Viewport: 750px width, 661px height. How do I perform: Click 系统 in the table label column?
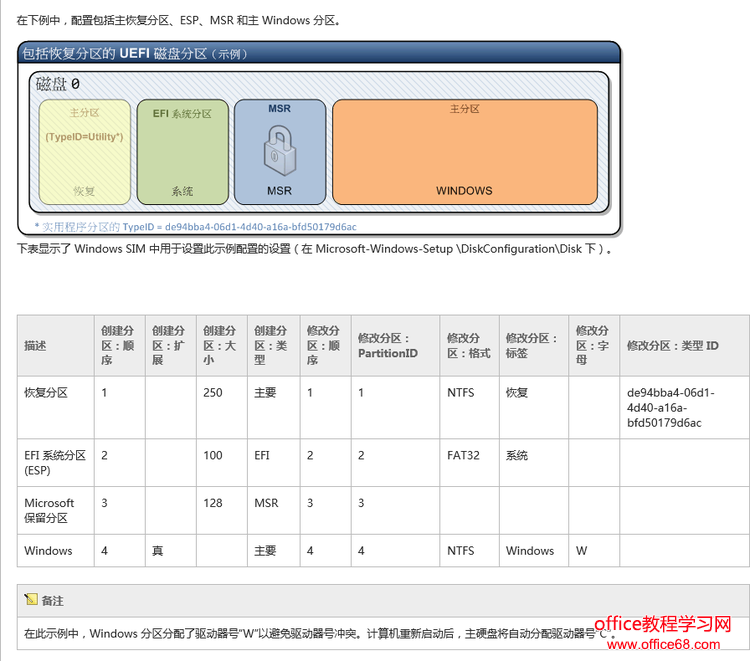click(x=517, y=455)
